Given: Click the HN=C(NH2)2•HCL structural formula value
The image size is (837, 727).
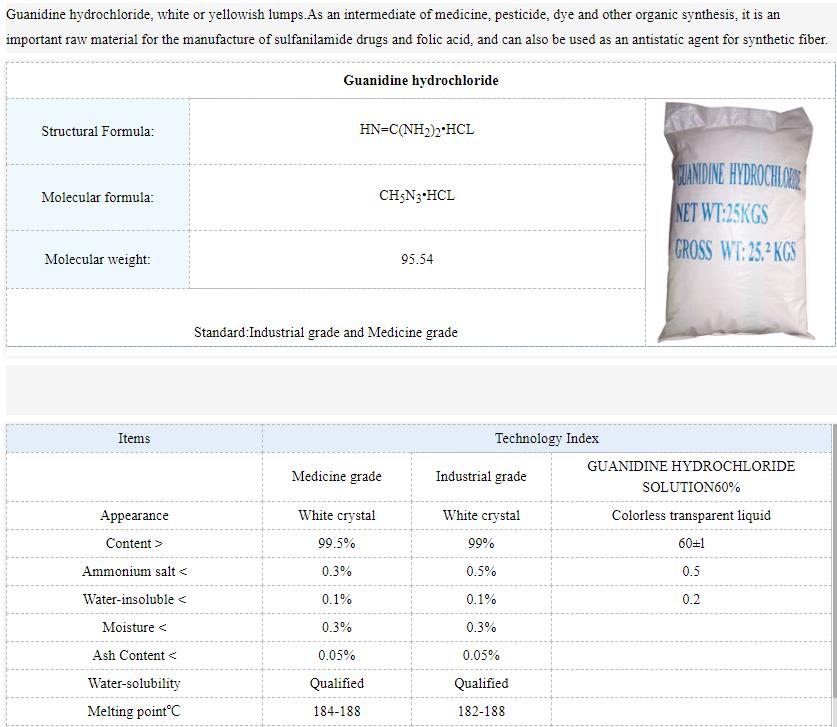Looking at the screenshot, I should (x=417, y=131).
